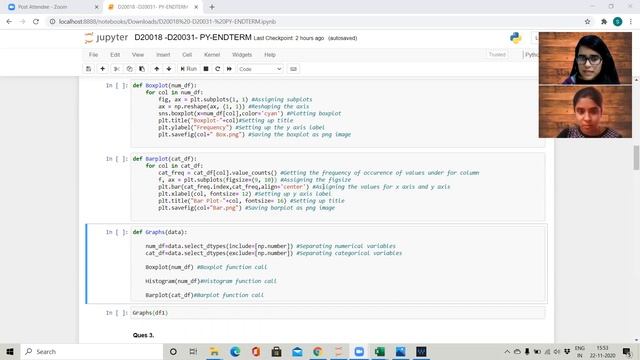The width and height of the screenshot is (640, 360).
Task: Run the selected cell
Action: pyautogui.click(x=189, y=69)
